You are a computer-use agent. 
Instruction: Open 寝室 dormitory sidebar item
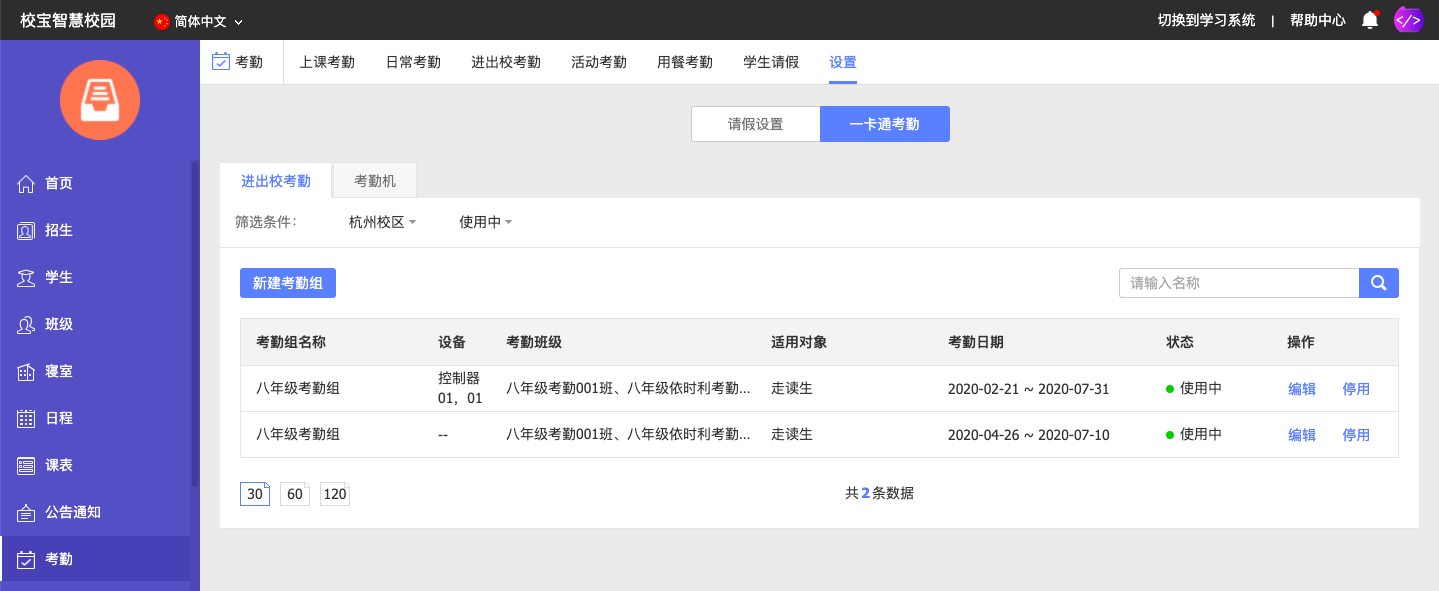pyautogui.click(x=58, y=371)
